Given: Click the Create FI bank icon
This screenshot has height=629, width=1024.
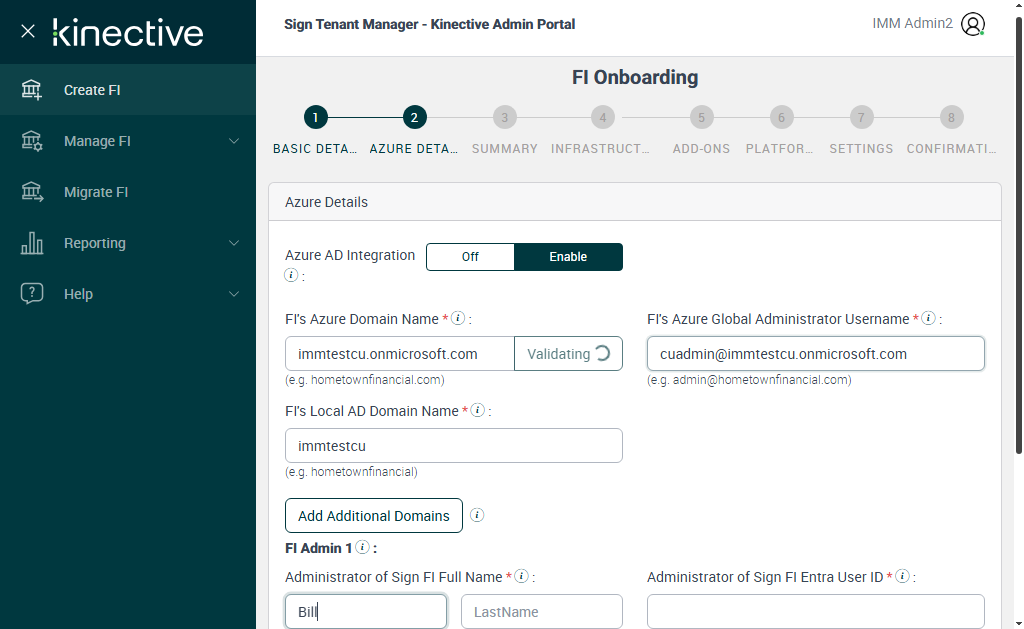Looking at the screenshot, I should [x=31, y=89].
